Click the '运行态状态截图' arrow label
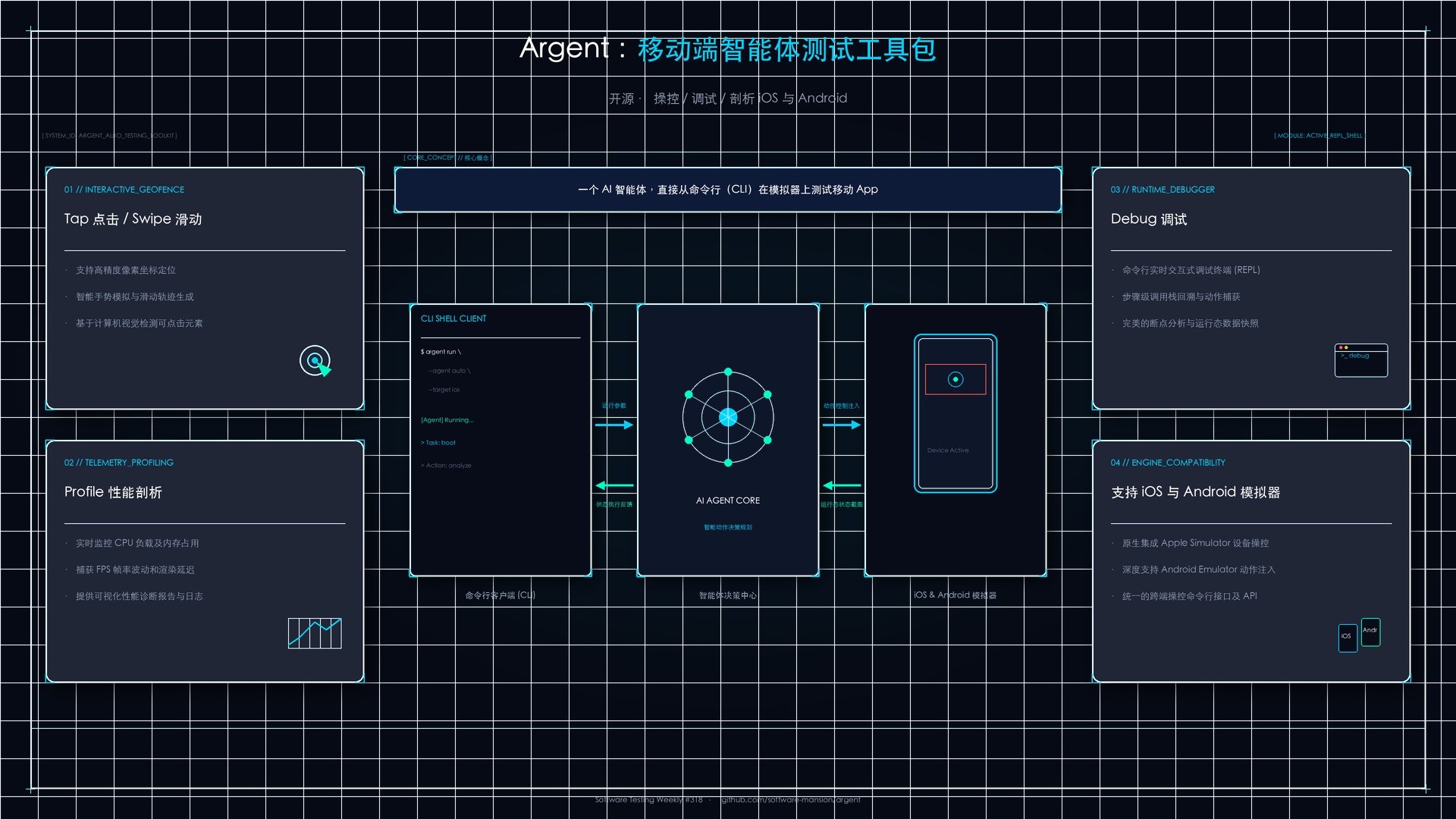 842,504
